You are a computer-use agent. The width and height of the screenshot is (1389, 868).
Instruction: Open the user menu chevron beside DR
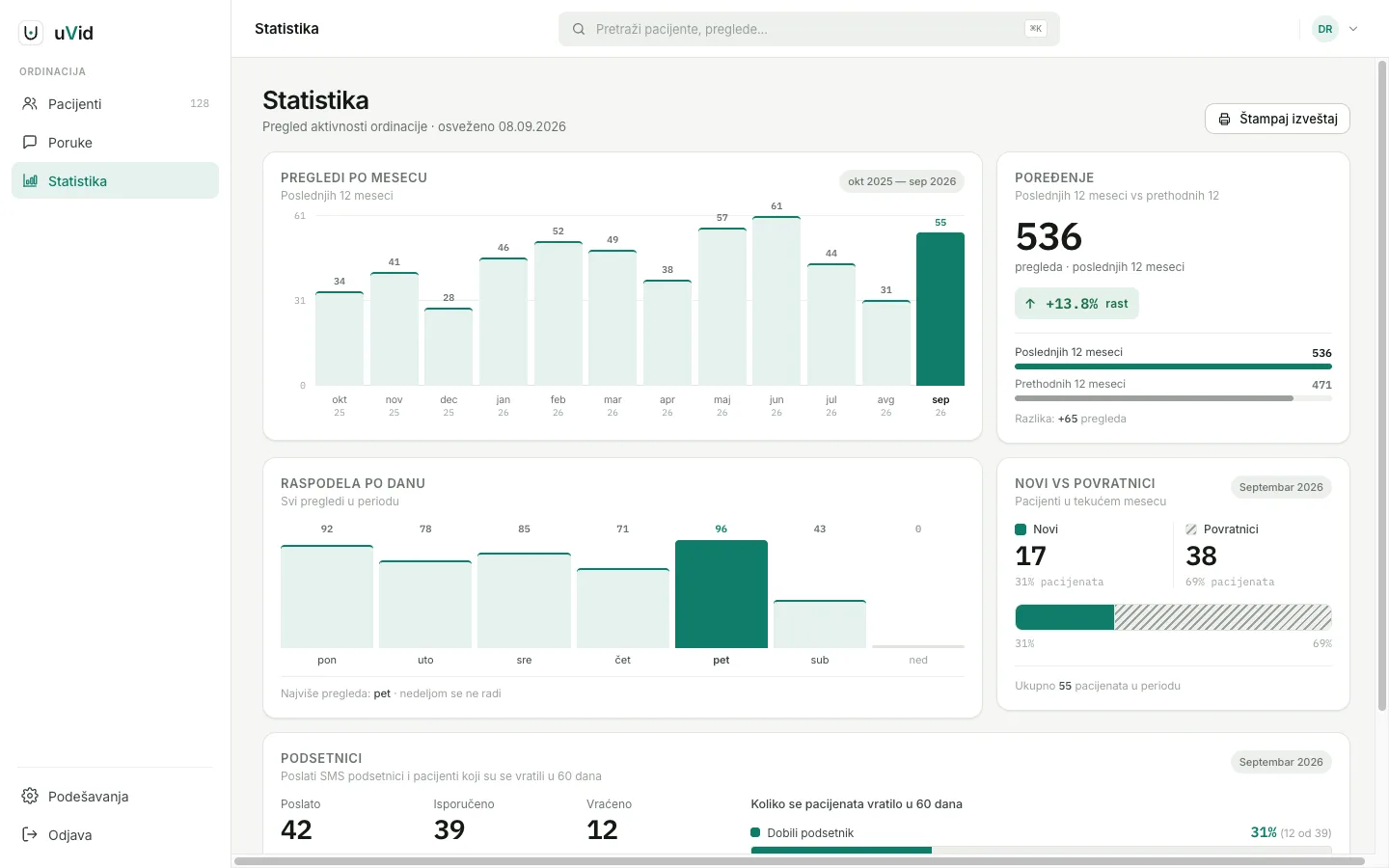coord(1353,29)
